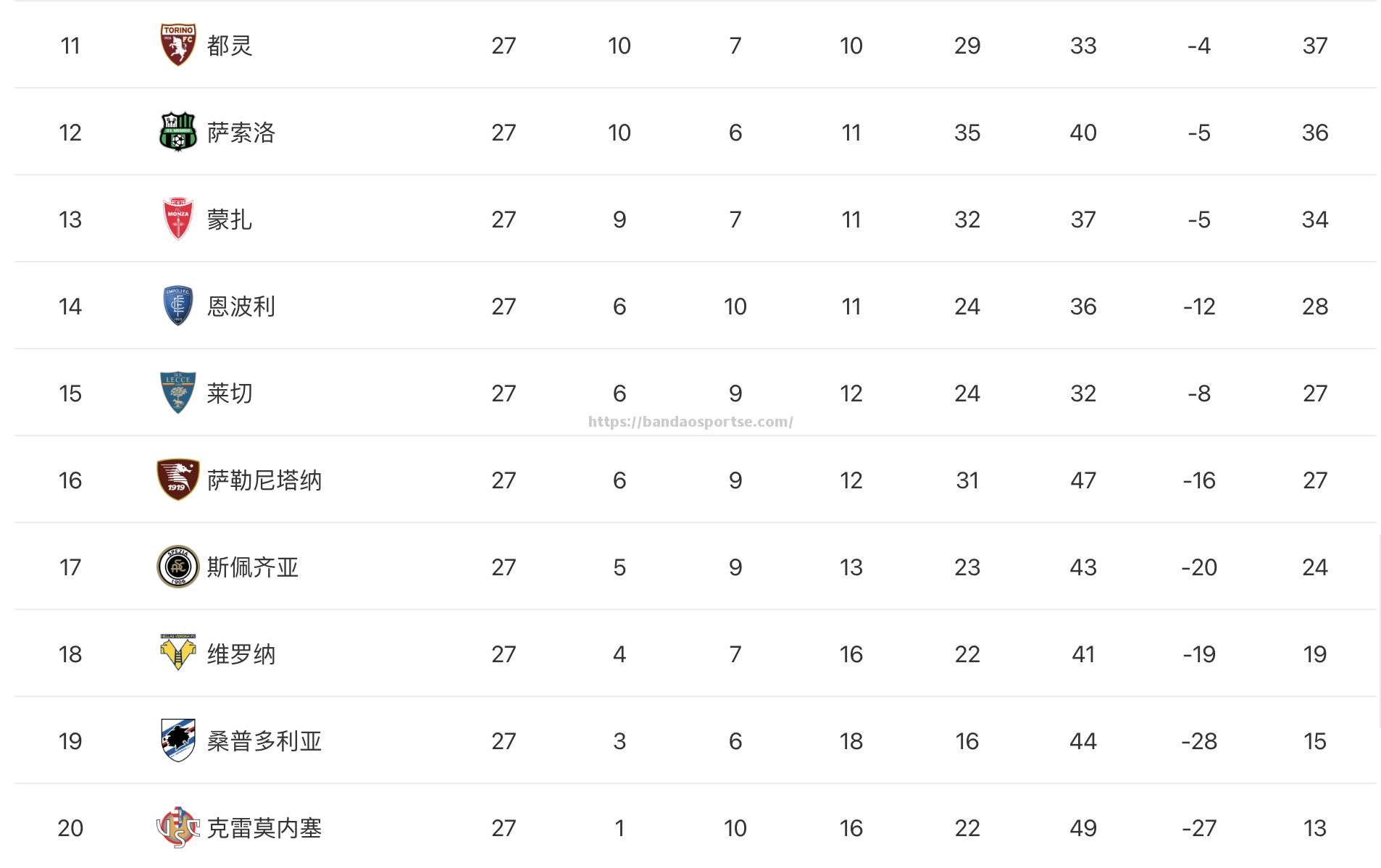Open the 萨勒尼塔纳 team link
This screenshot has width=1381, height=868.
[264, 480]
